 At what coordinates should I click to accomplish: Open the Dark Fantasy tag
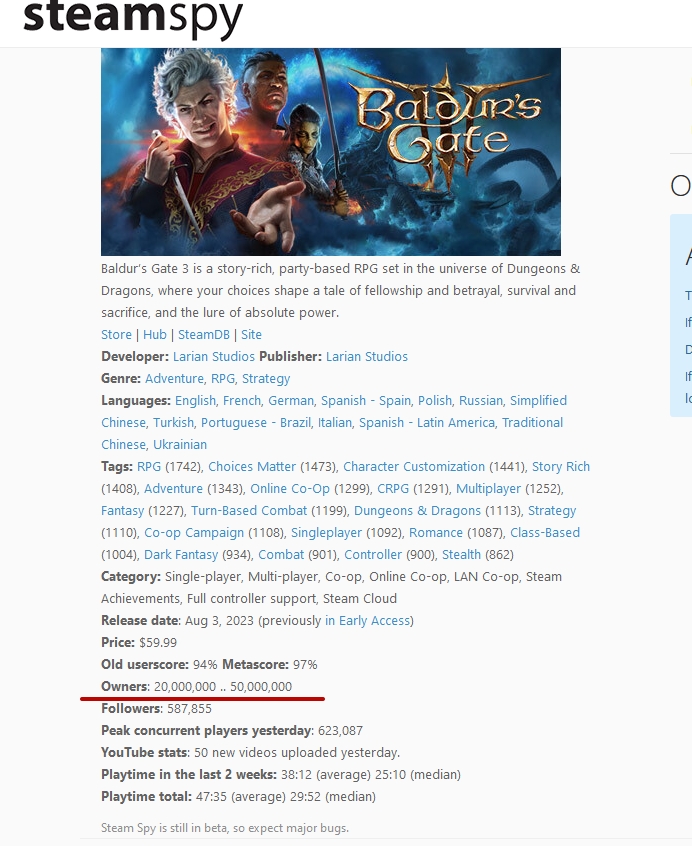(x=181, y=555)
